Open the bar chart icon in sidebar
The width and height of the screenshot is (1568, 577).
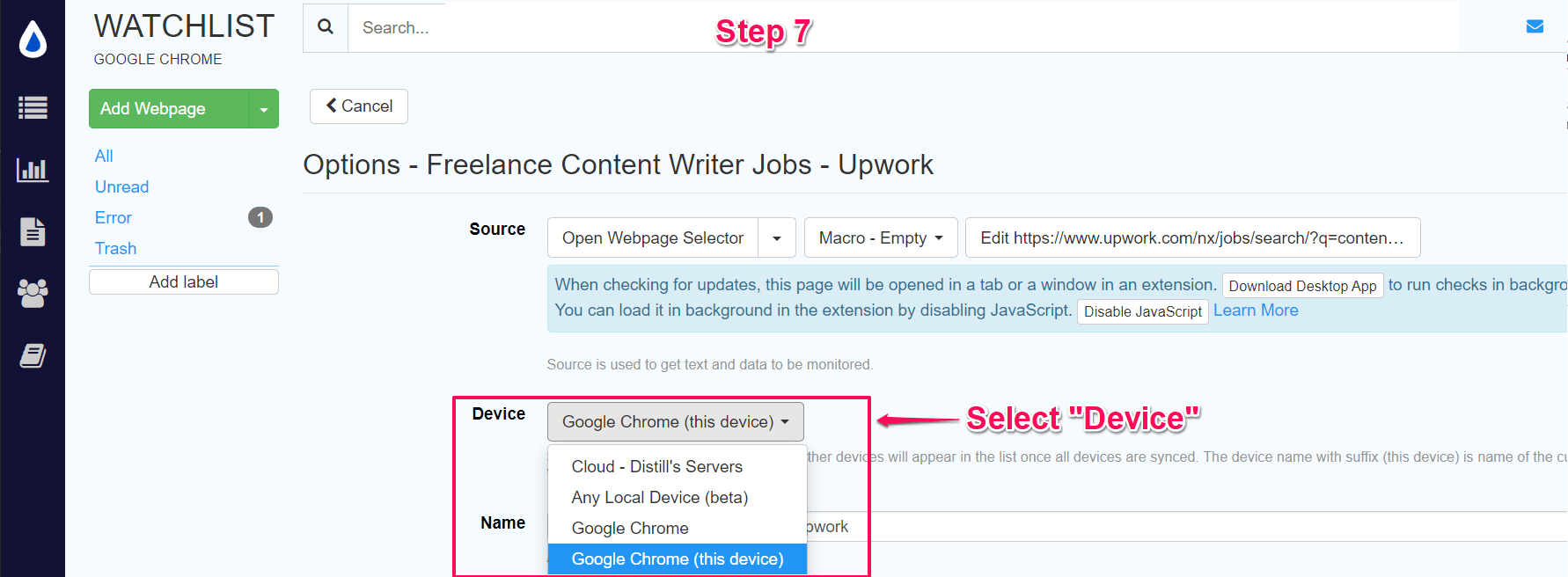pyautogui.click(x=33, y=170)
